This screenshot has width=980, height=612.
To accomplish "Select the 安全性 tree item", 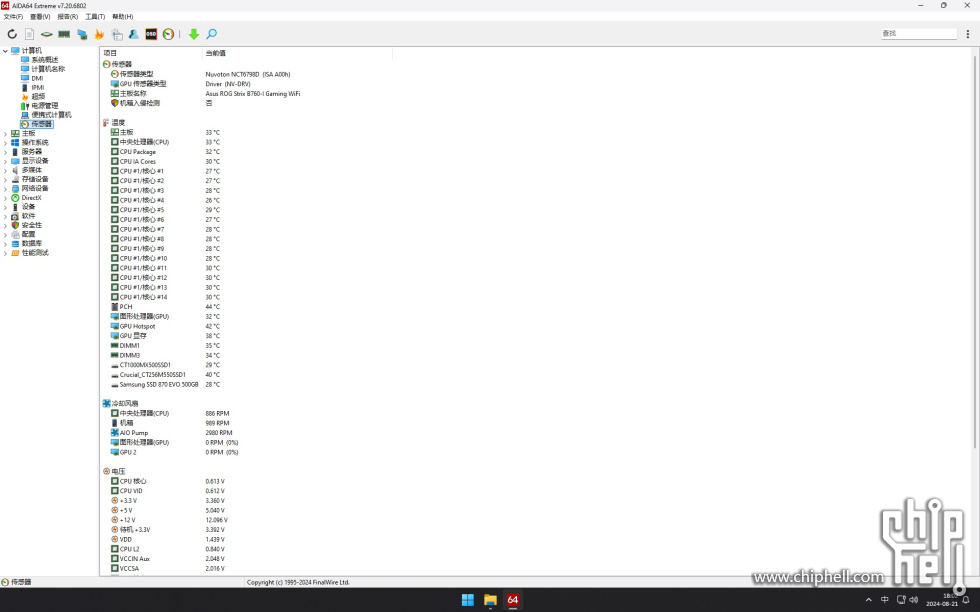I will pyautogui.click(x=32, y=225).
